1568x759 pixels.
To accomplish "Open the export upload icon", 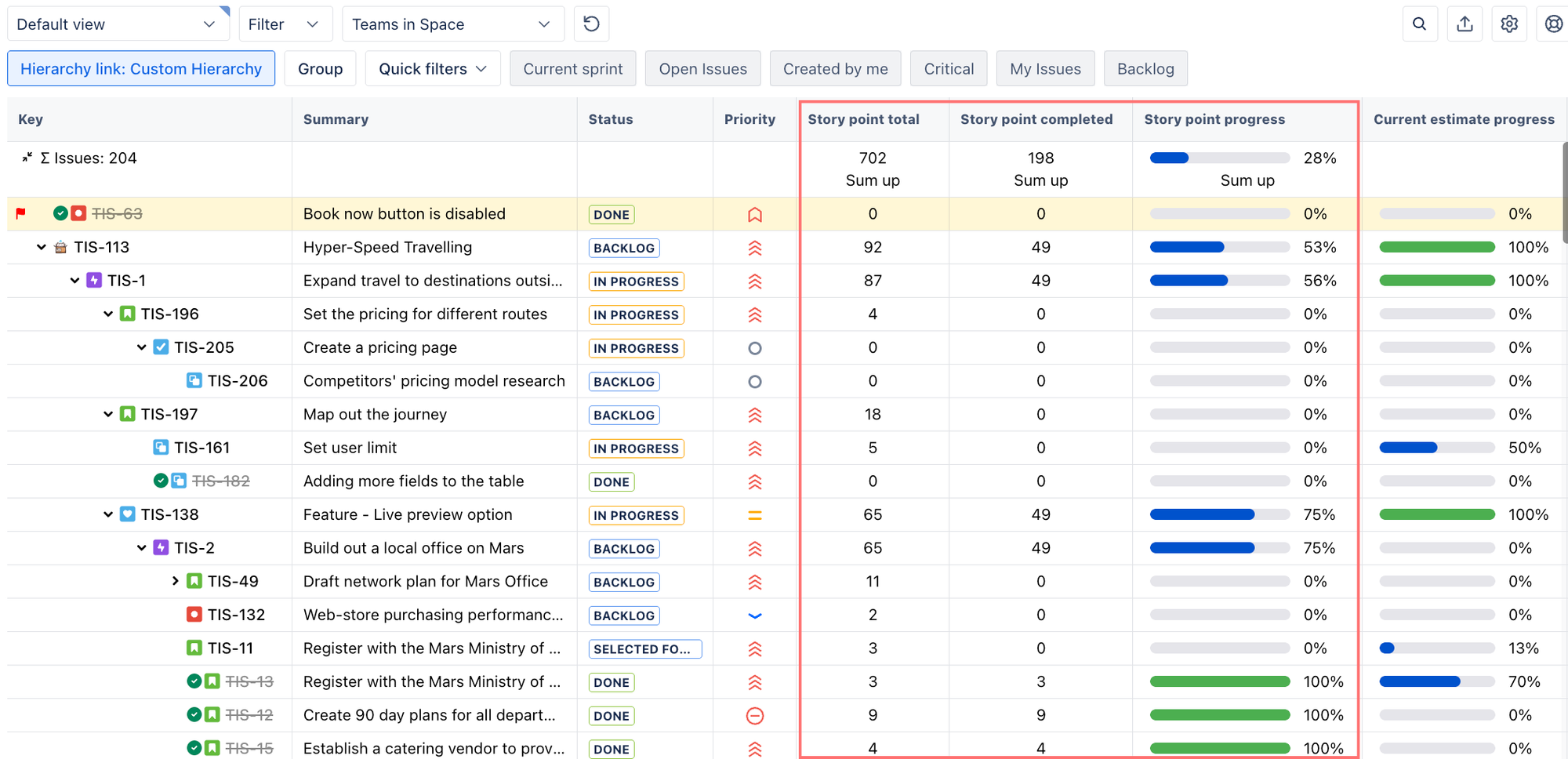I will pos(1465,24).
